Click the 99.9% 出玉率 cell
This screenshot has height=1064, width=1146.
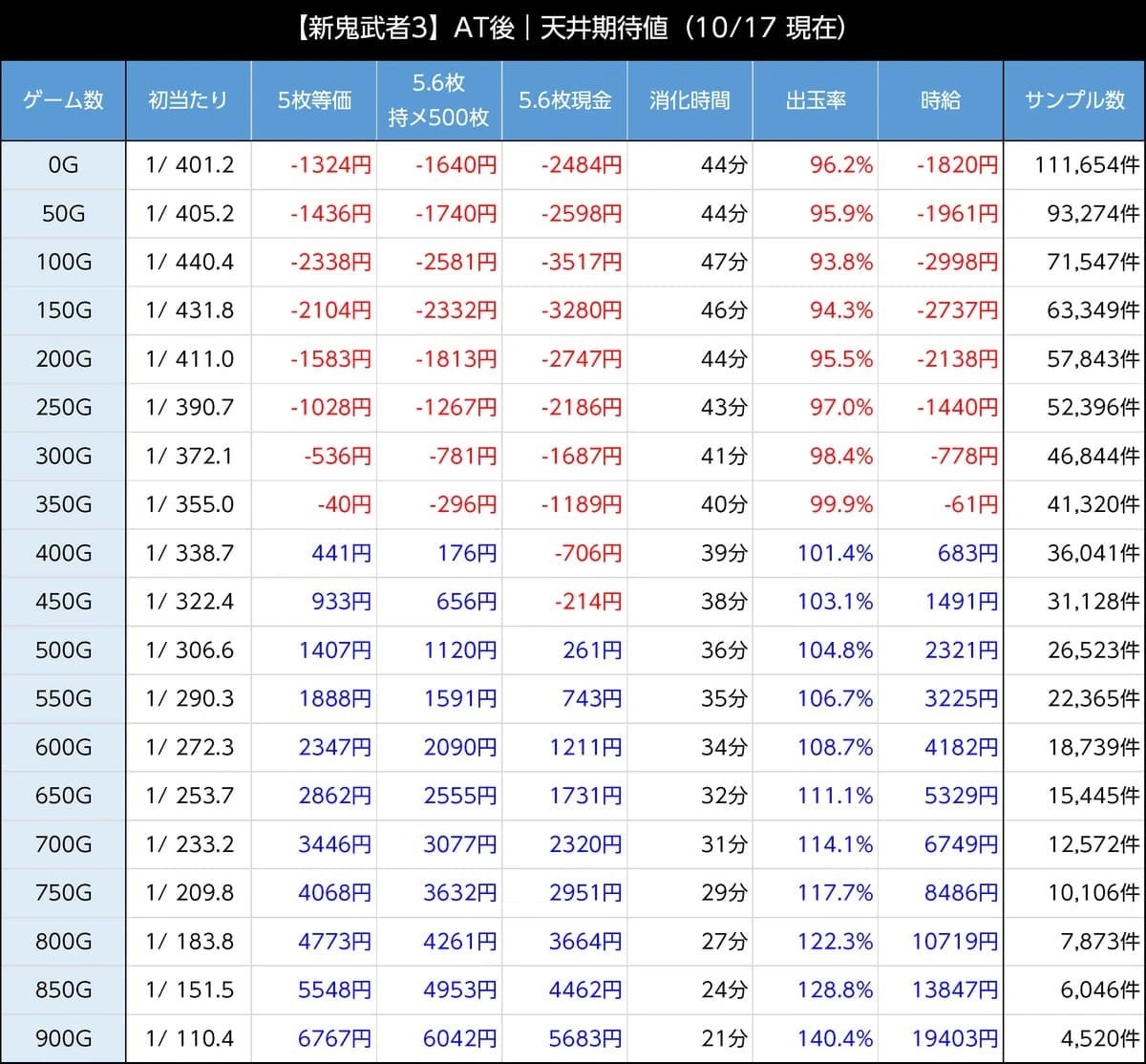click(x=840, y=504)
